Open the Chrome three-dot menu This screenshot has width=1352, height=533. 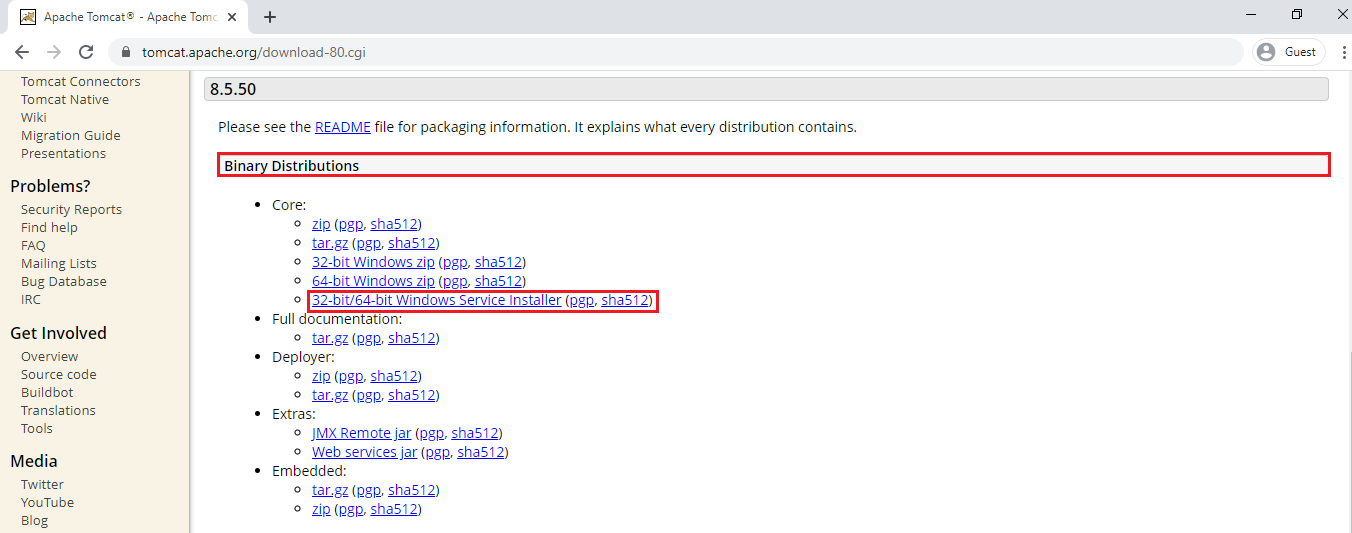pos(1344,52)
